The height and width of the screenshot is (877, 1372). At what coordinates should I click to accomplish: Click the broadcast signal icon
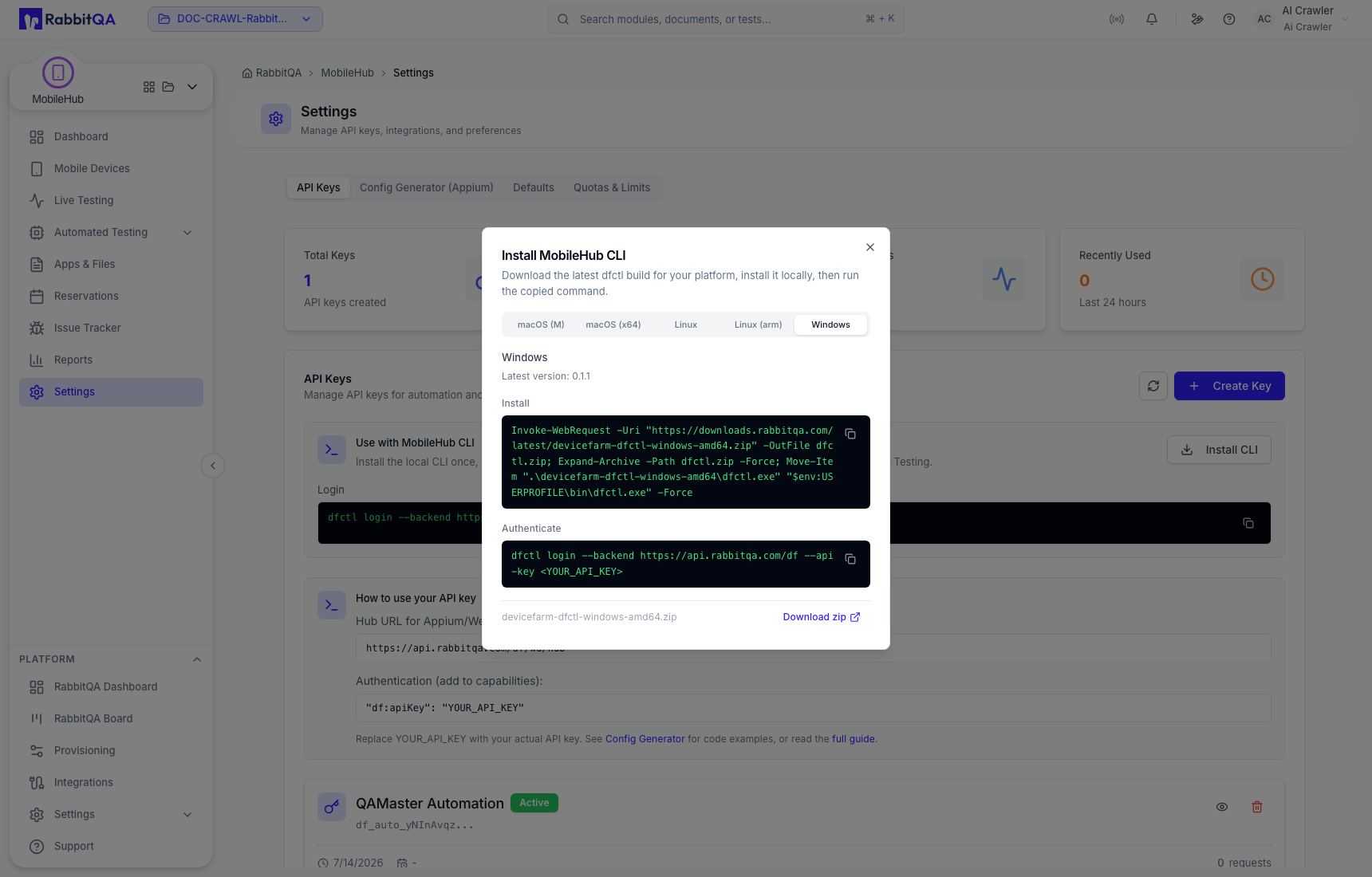(1117, 19)
